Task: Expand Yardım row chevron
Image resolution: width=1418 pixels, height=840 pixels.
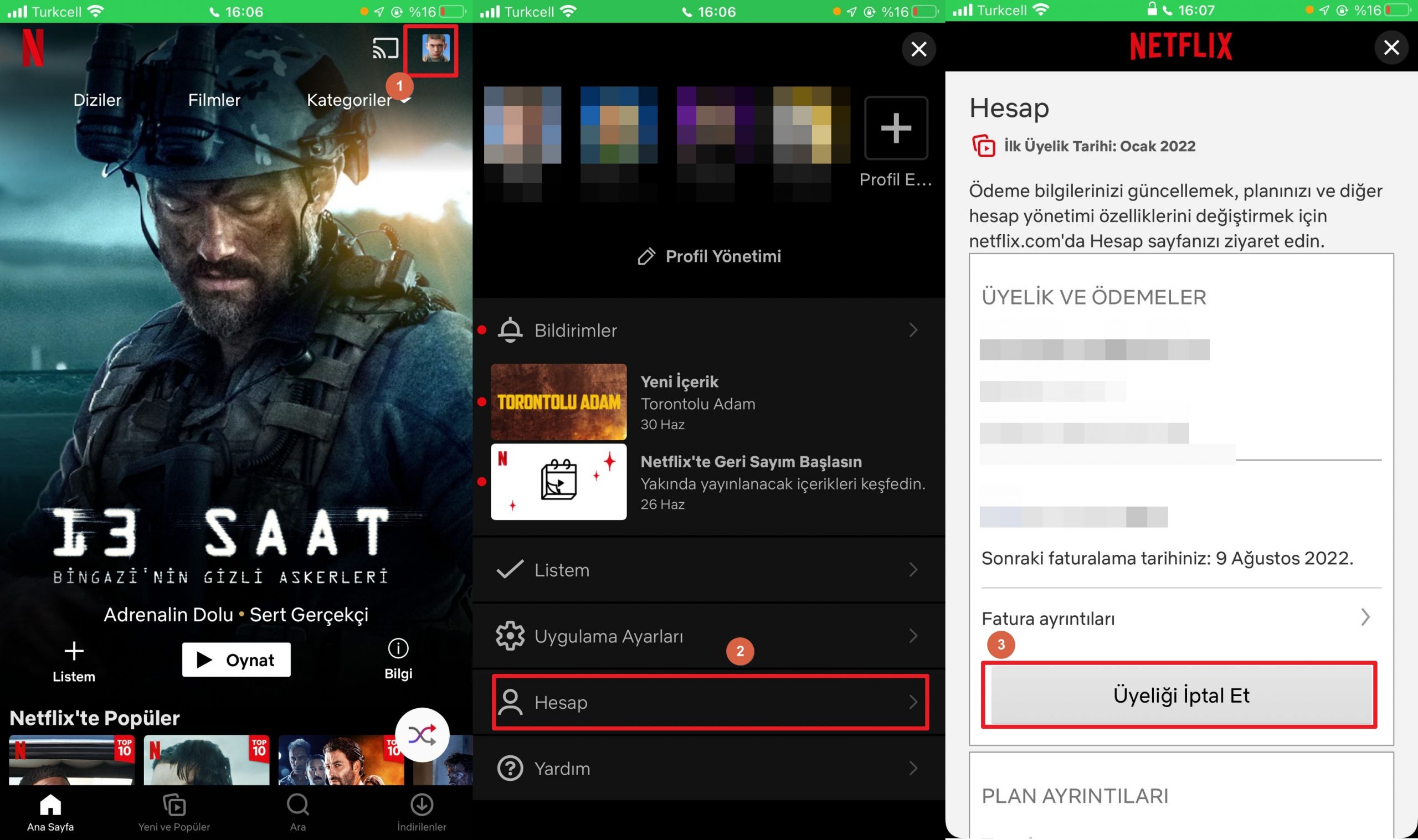Action: [x=912, y=768]
